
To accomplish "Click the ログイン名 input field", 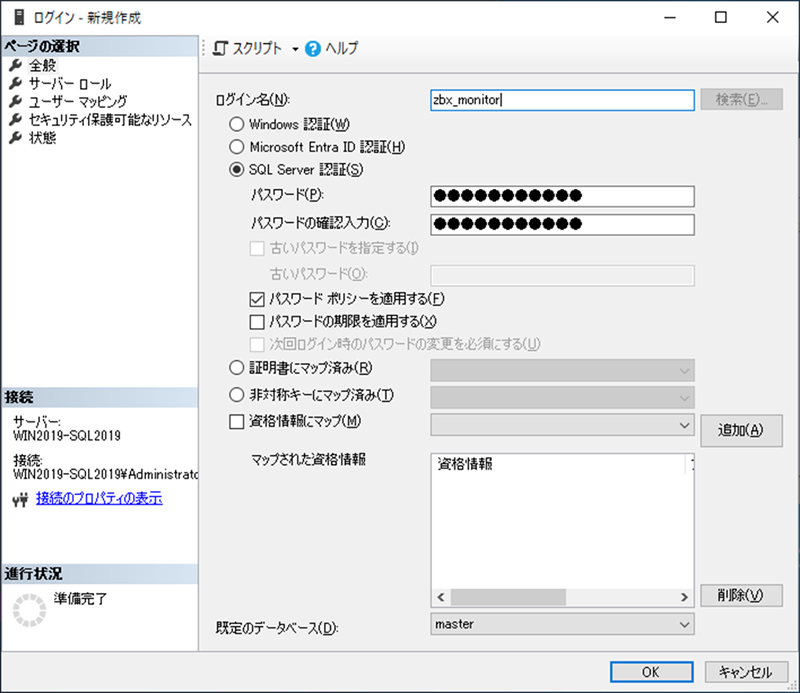I will point(561,100).
